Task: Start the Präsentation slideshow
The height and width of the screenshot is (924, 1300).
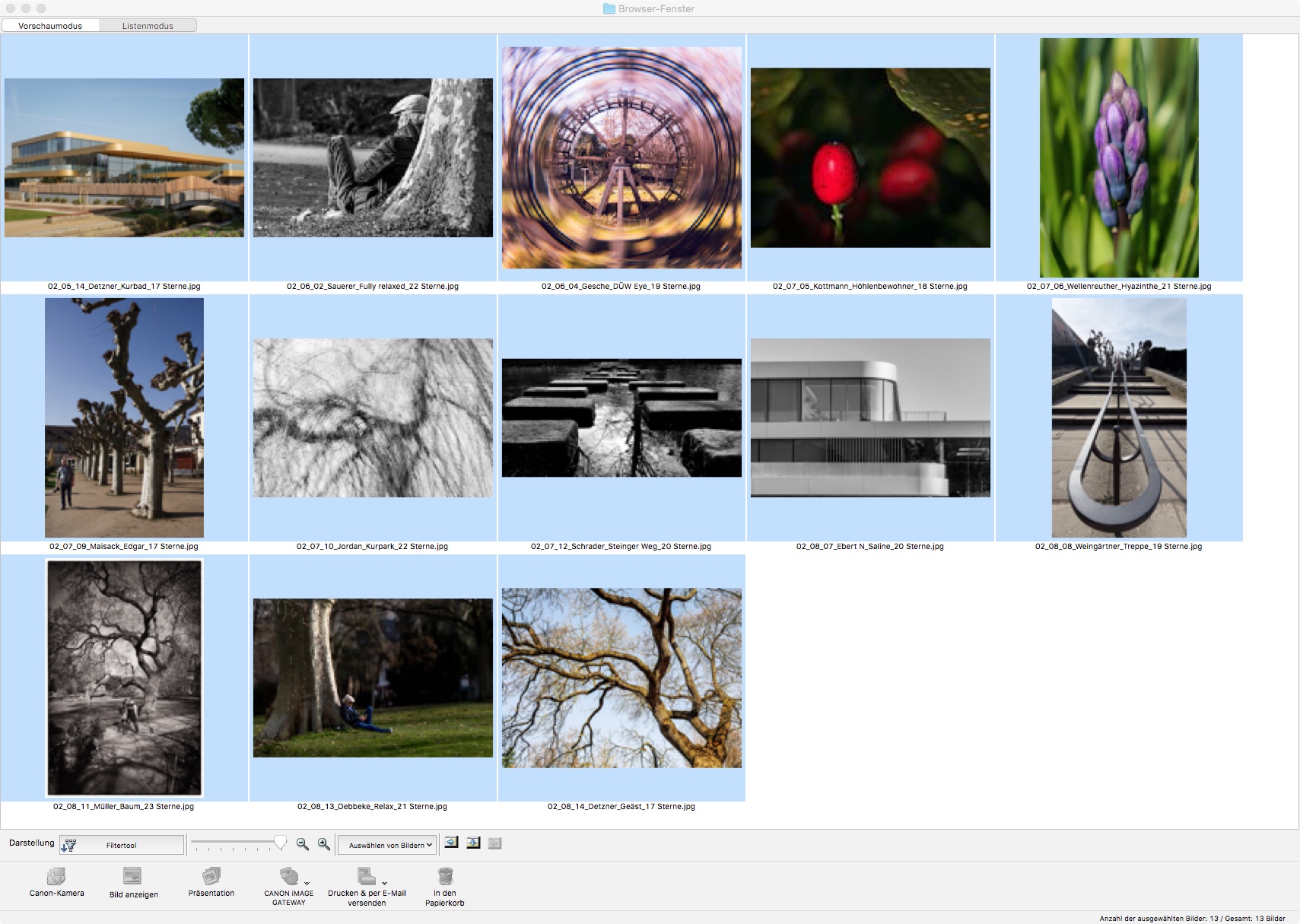Action: tap(211, 877)
